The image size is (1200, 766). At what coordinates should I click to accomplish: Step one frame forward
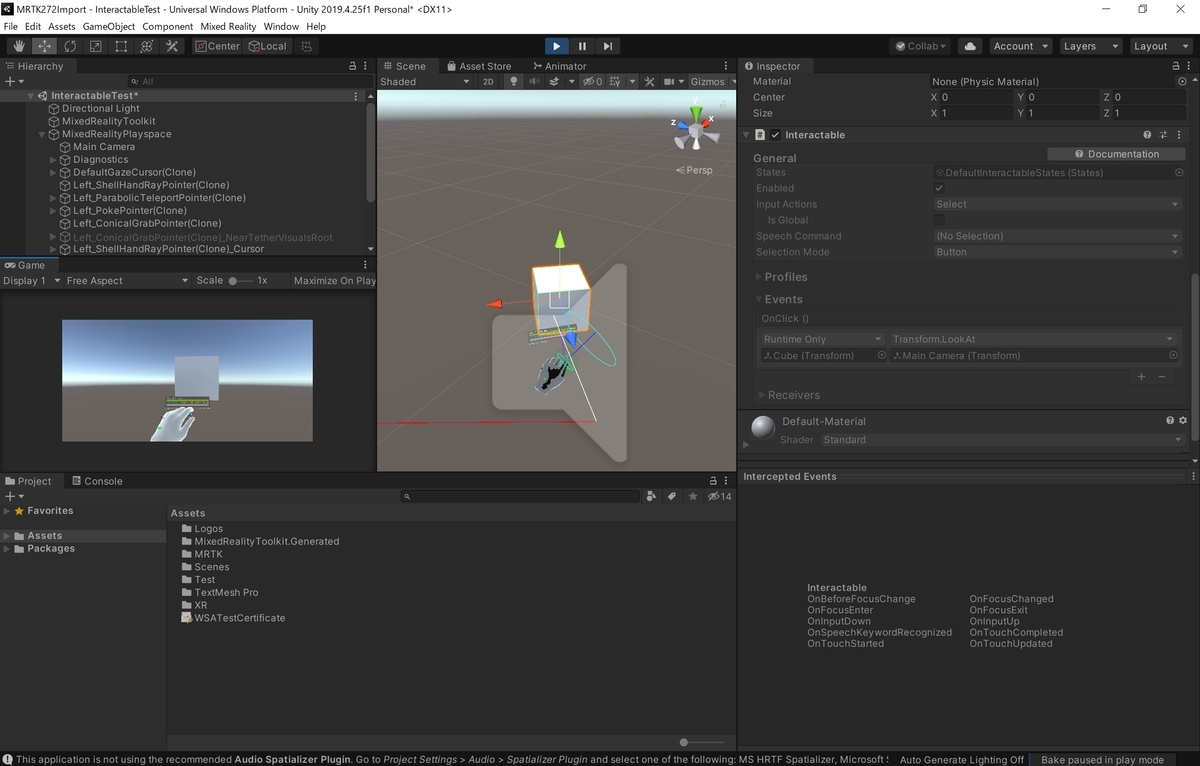[x=607, y=46]
